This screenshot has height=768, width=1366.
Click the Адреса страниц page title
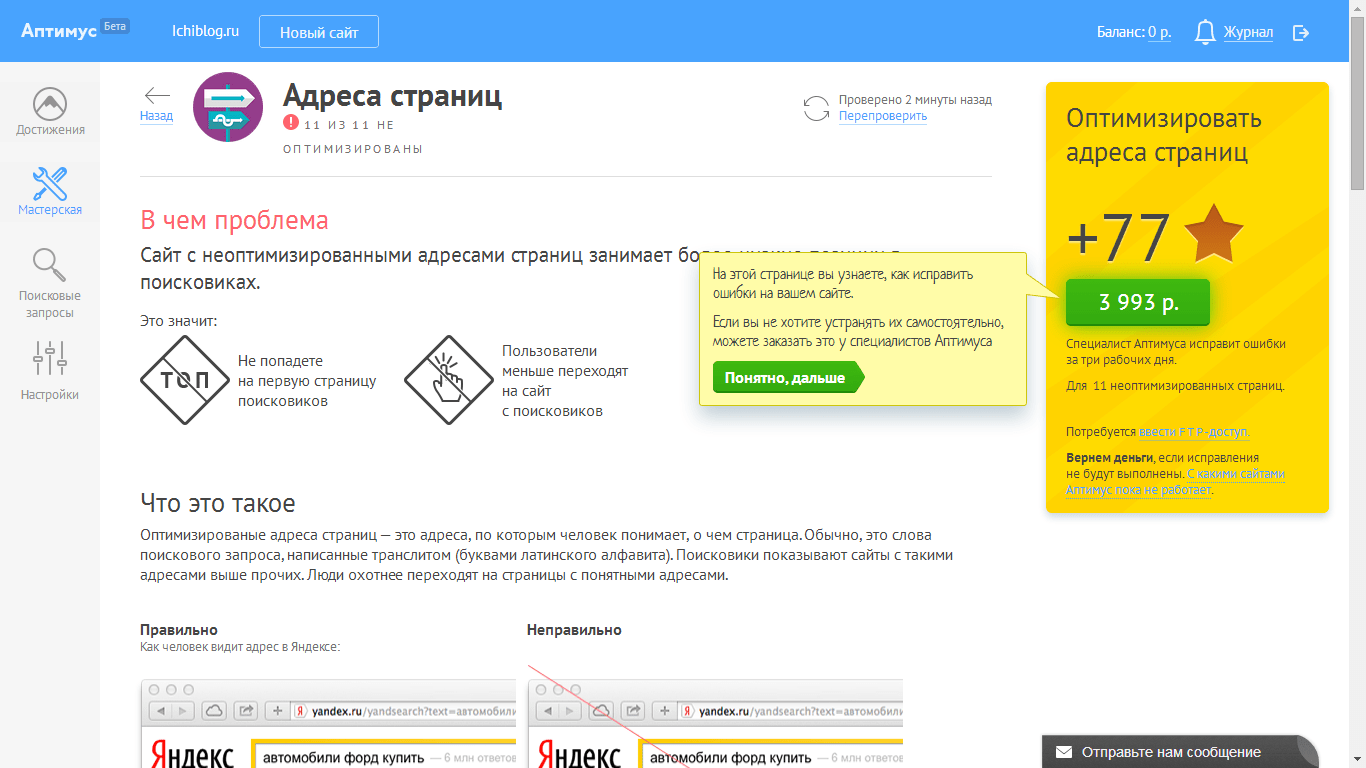[x=392, y=96]
